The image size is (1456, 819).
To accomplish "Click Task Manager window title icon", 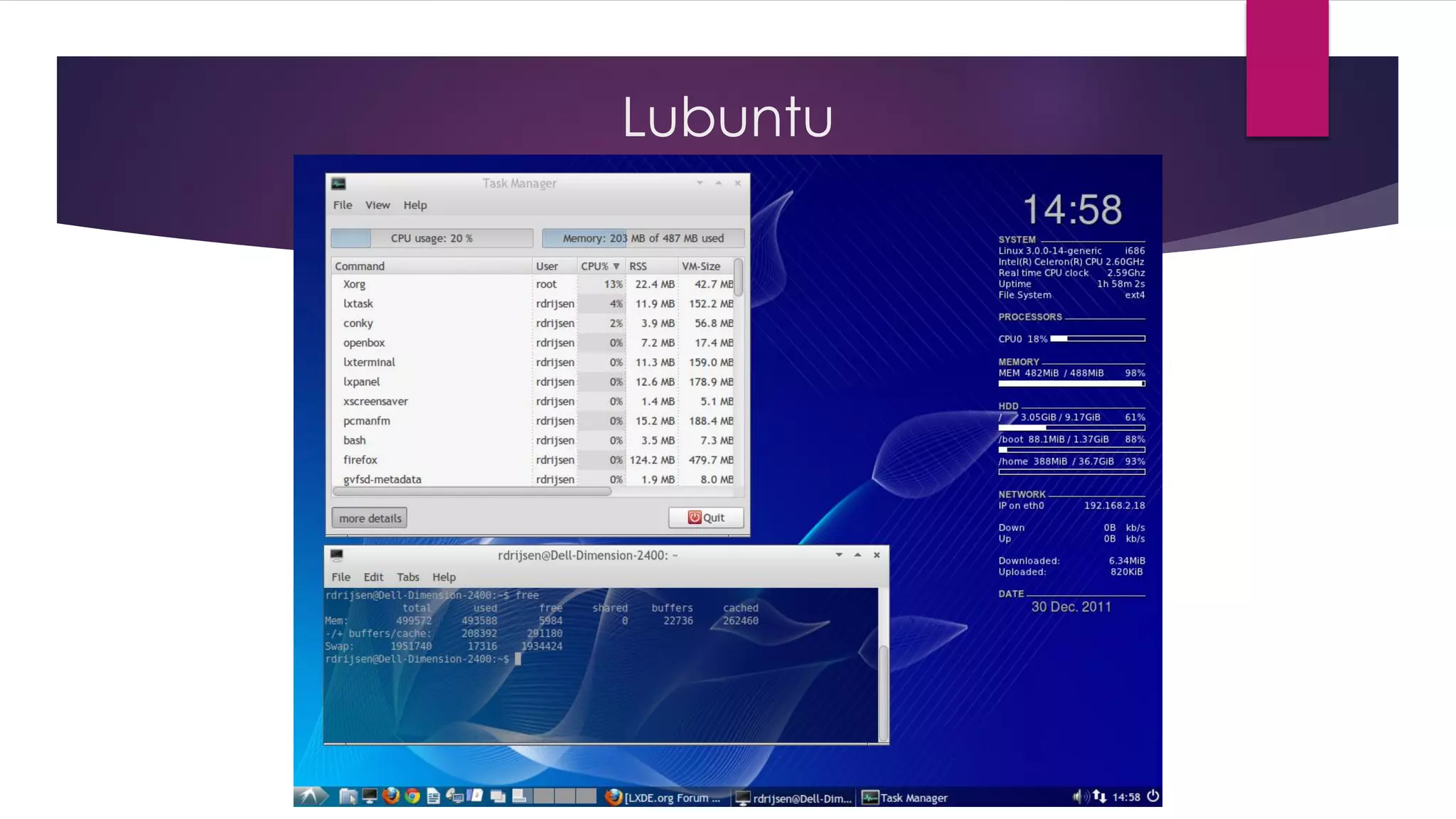I will (338, 183).
